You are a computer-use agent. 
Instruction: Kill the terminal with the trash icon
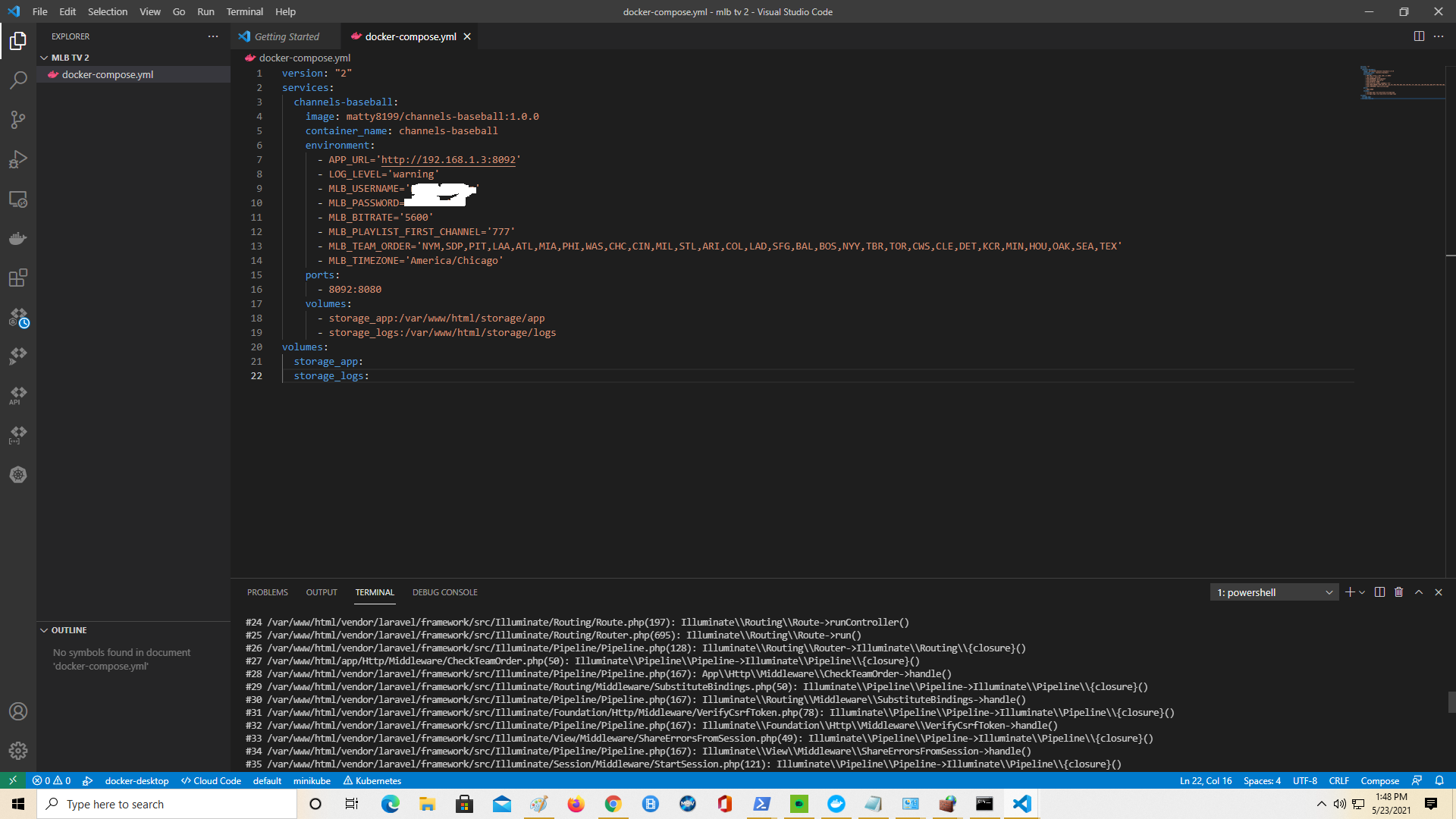[1399, 592]
